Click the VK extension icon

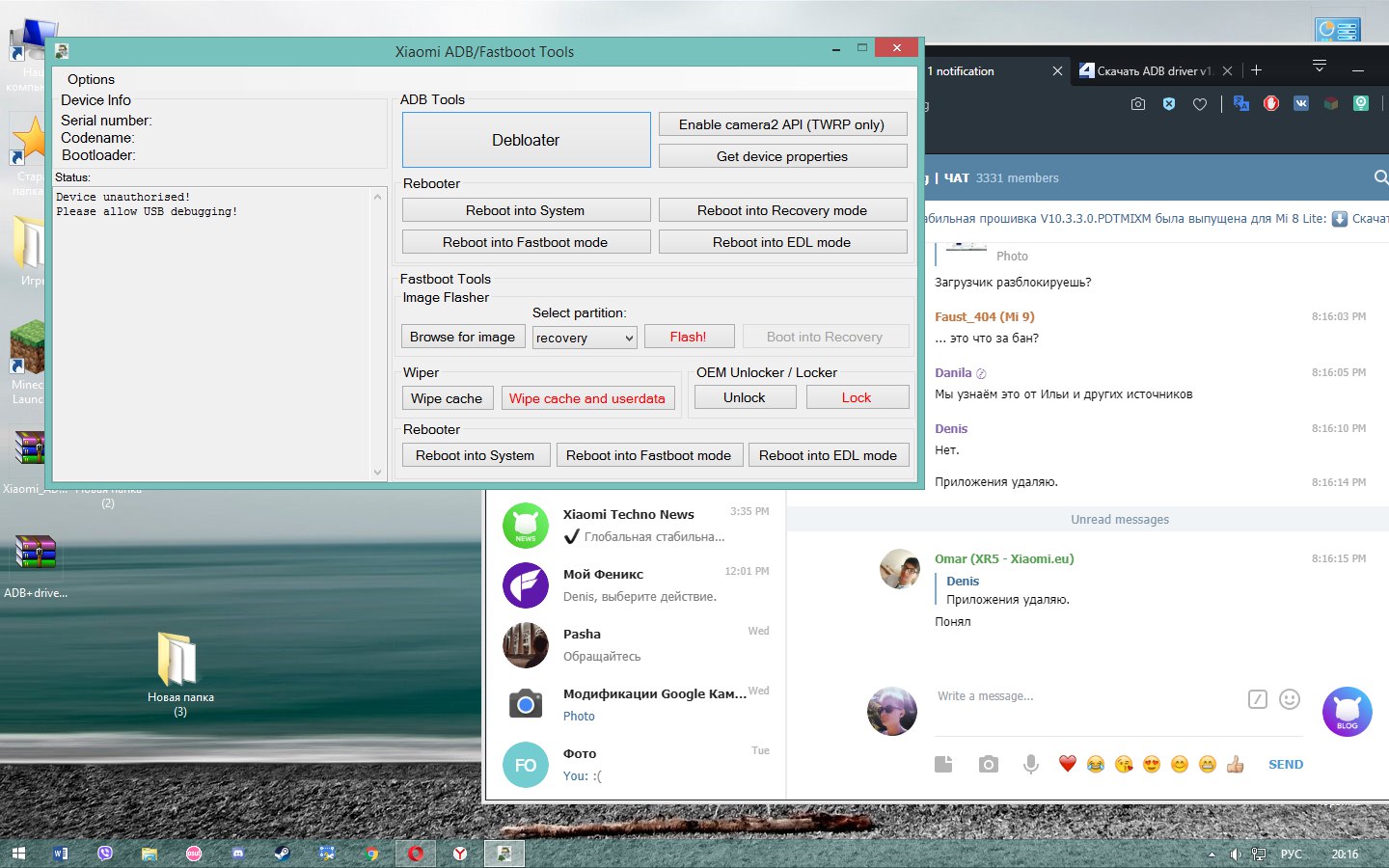[x=1301, y=103]
